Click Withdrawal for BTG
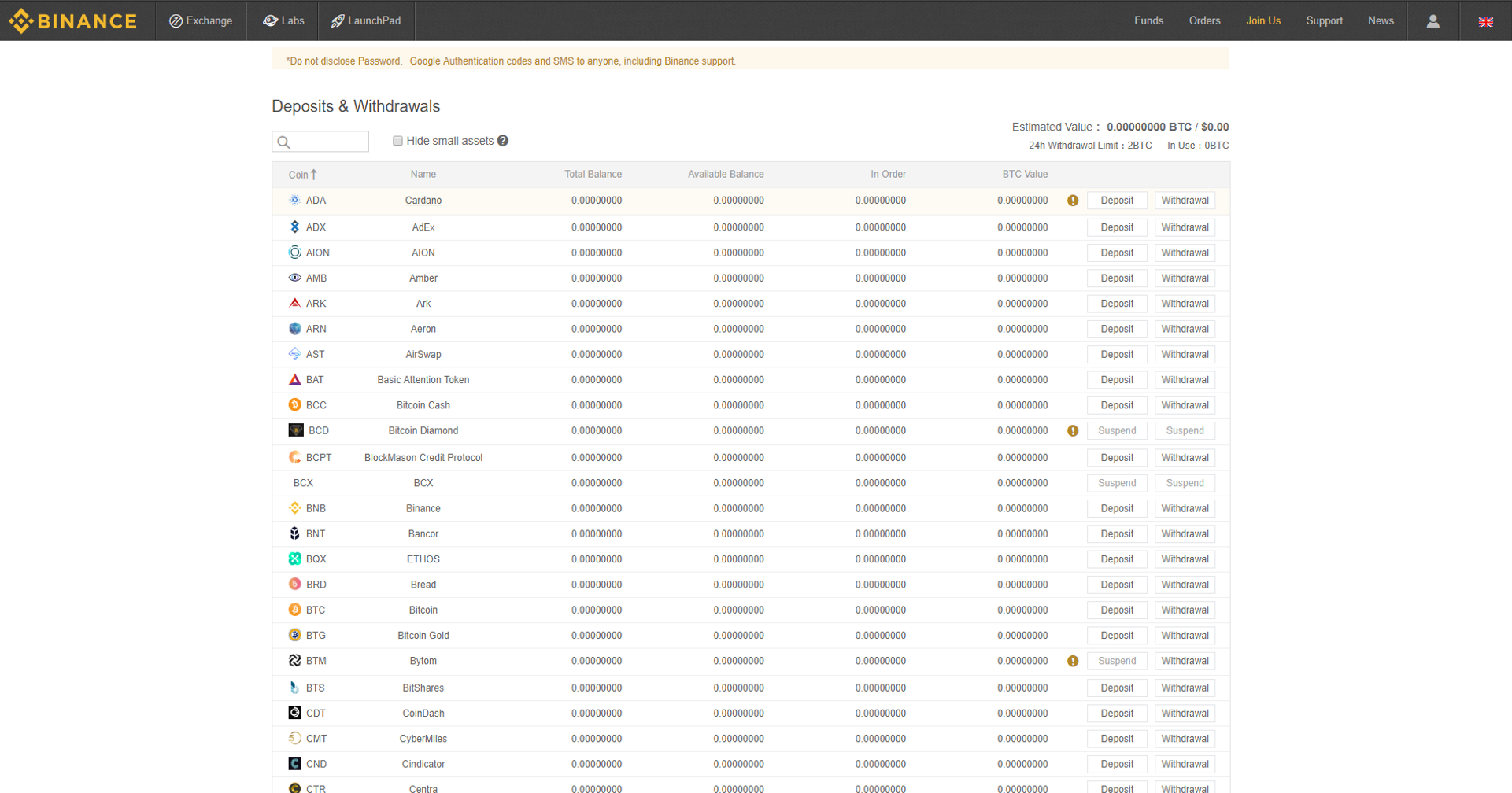 (x=1185, y=635)
